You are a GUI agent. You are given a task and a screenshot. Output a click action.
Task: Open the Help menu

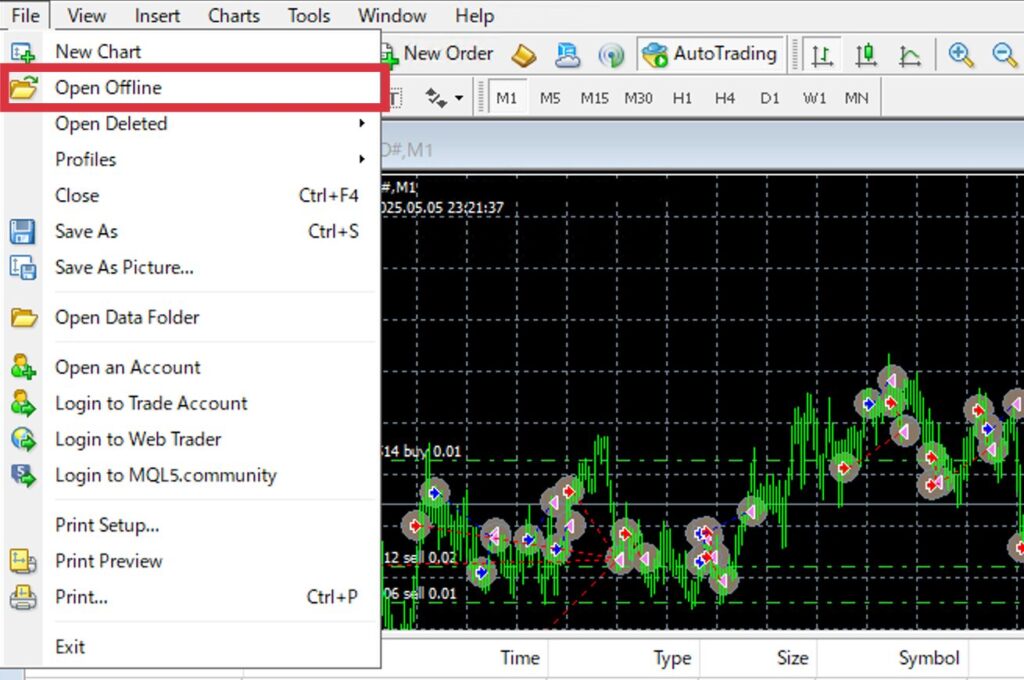475,15
